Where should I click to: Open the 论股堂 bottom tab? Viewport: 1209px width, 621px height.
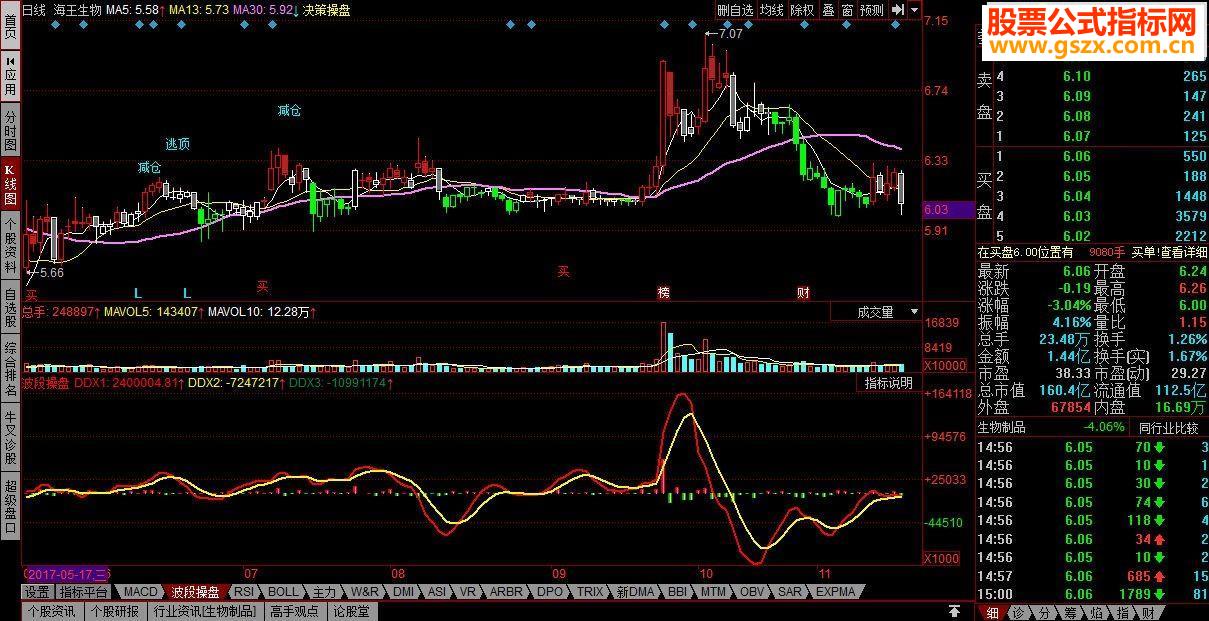pyautogui.click(x=351, y=611)
